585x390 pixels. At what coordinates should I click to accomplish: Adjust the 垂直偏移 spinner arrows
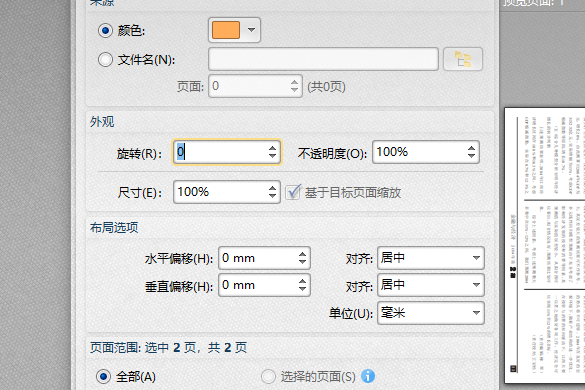pos(302,285)
